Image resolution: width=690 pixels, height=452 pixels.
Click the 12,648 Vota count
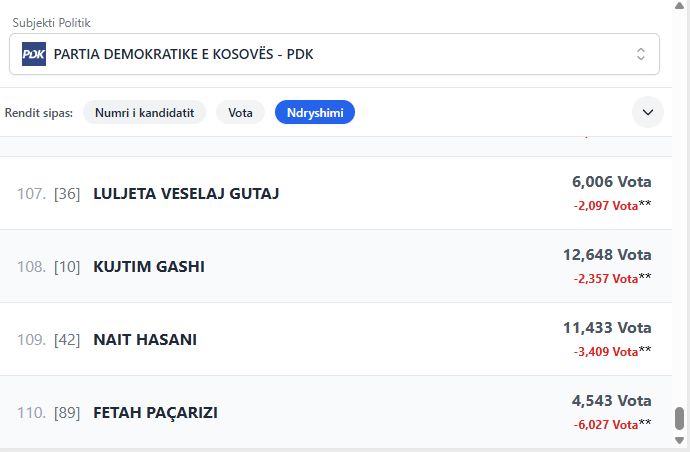pyautogui.click(x=607, y=255)
